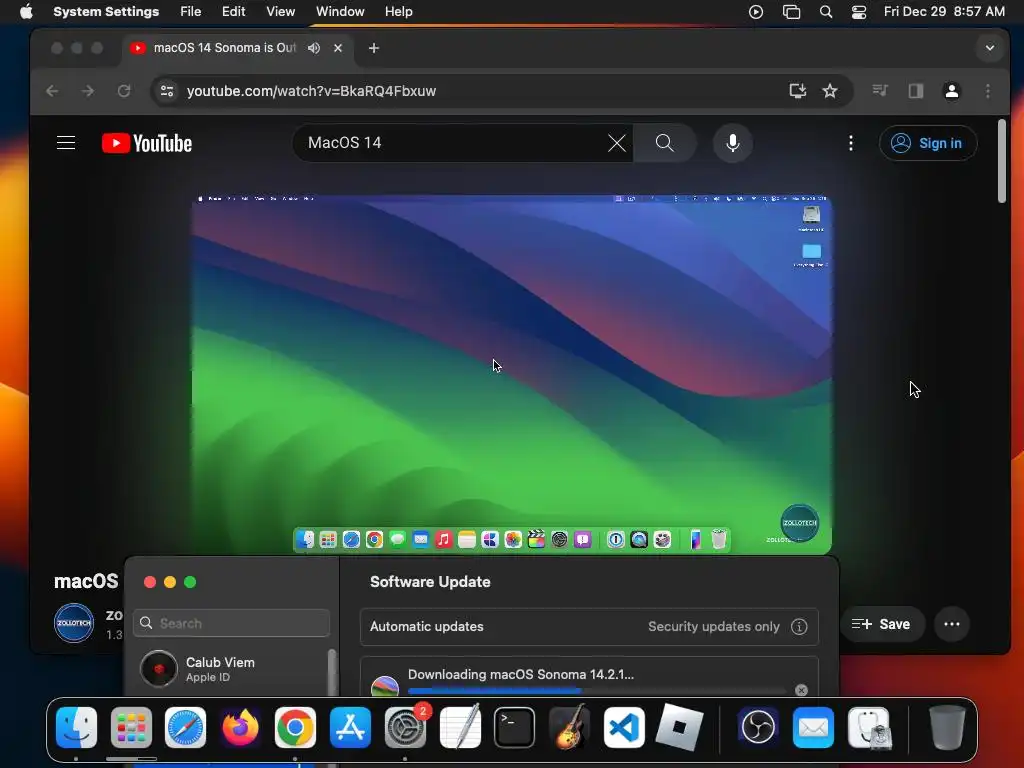The height and width of the screenshot is (768, 1024).
Task: Go forward in the browser
Action: (88, 91)
